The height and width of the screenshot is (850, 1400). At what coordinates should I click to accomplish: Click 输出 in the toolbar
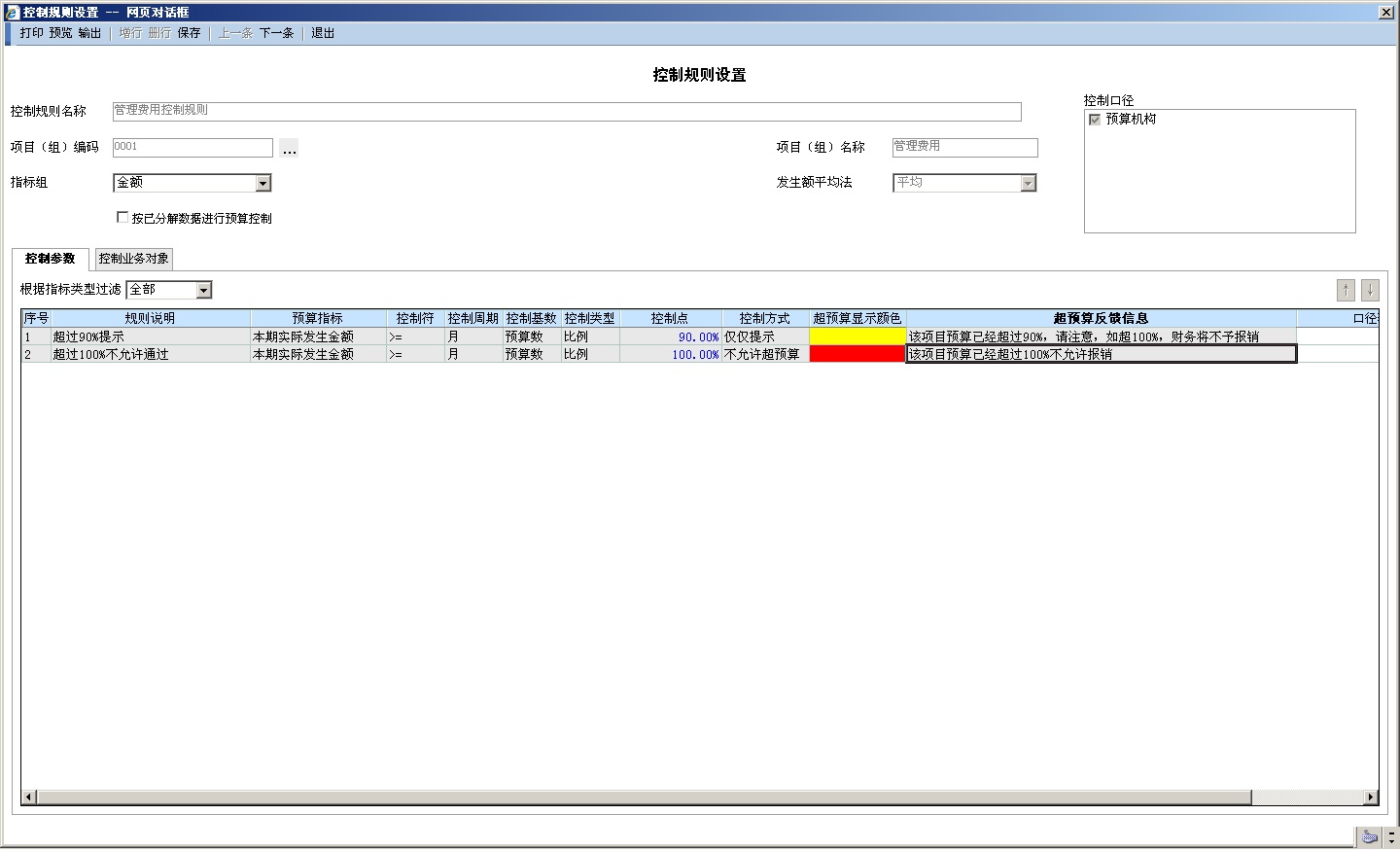[x=89, y=33]
